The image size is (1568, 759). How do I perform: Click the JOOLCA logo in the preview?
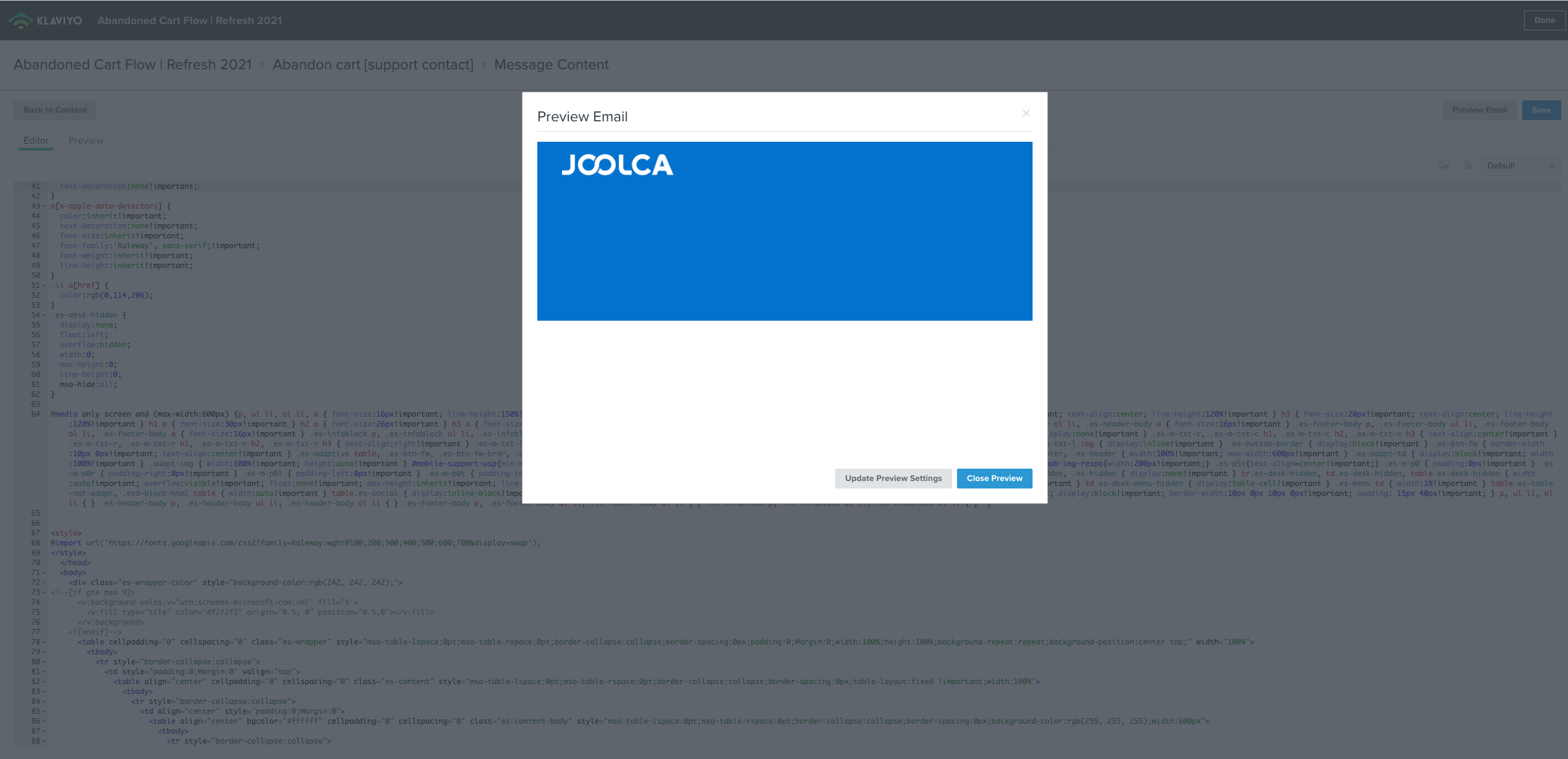[x=617, y=165]
